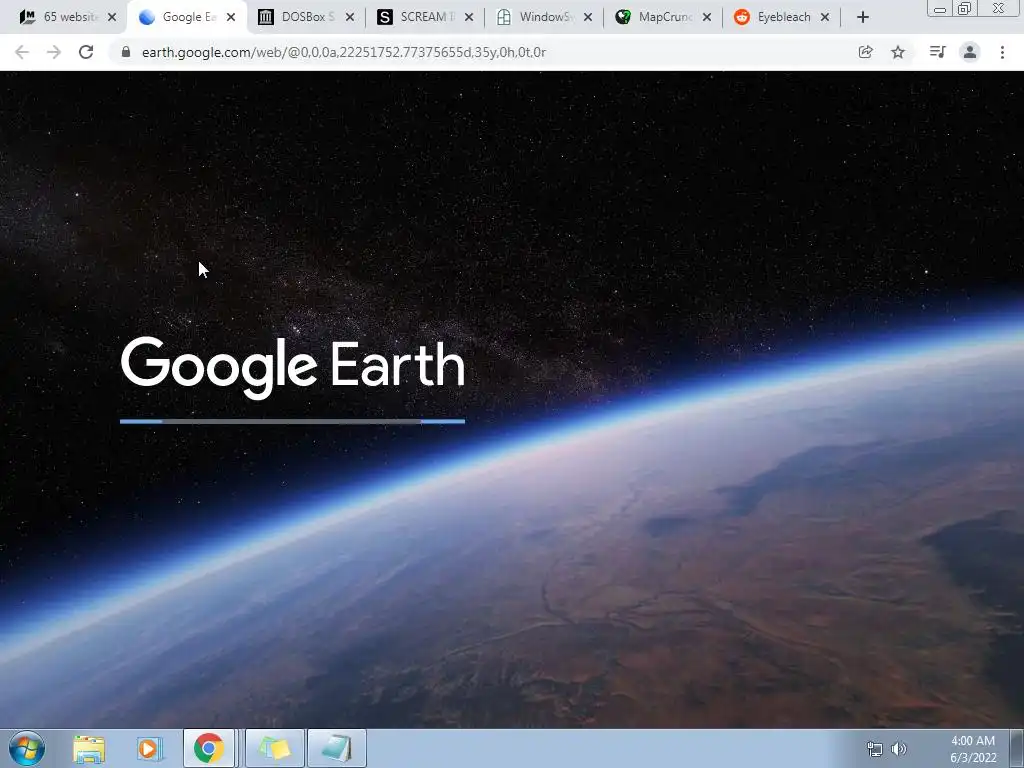1024x768 pixels.
Task: Show the 4:00 AM clock calendar
Action: [x=972, y=749]
